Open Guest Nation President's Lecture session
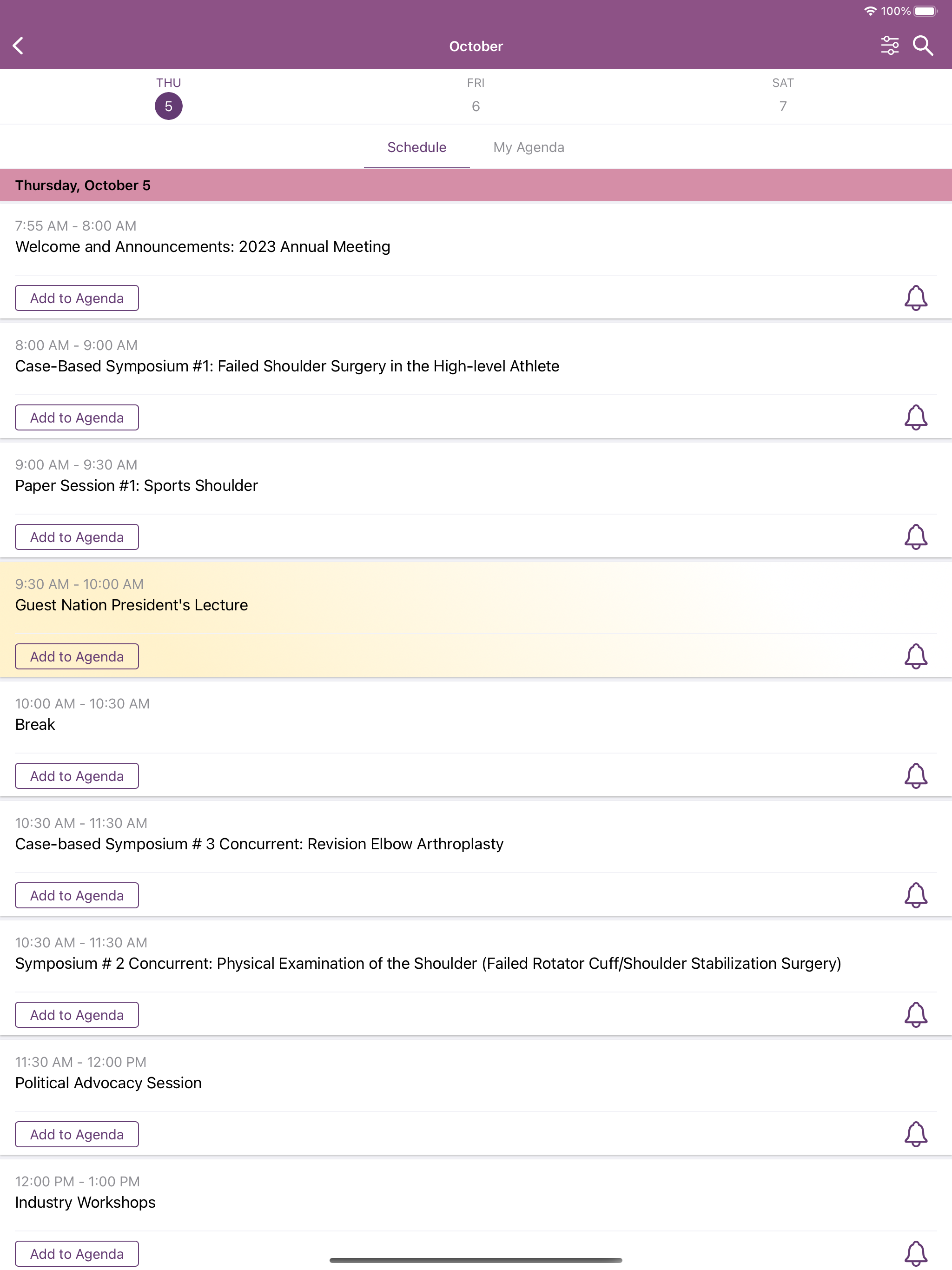Image resolution: width=952 pixels, height=1270 pixels. click(x=132, y=605)
